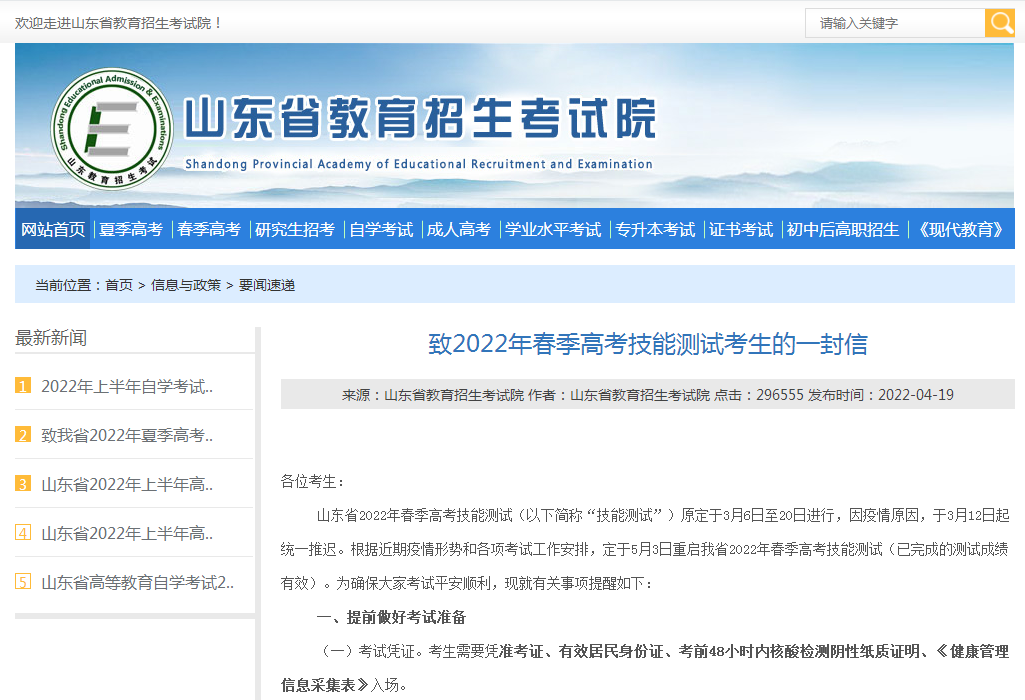
Task: Click the number 4 news rank badge
Action: pyautogui.click(x=23, y=533)
